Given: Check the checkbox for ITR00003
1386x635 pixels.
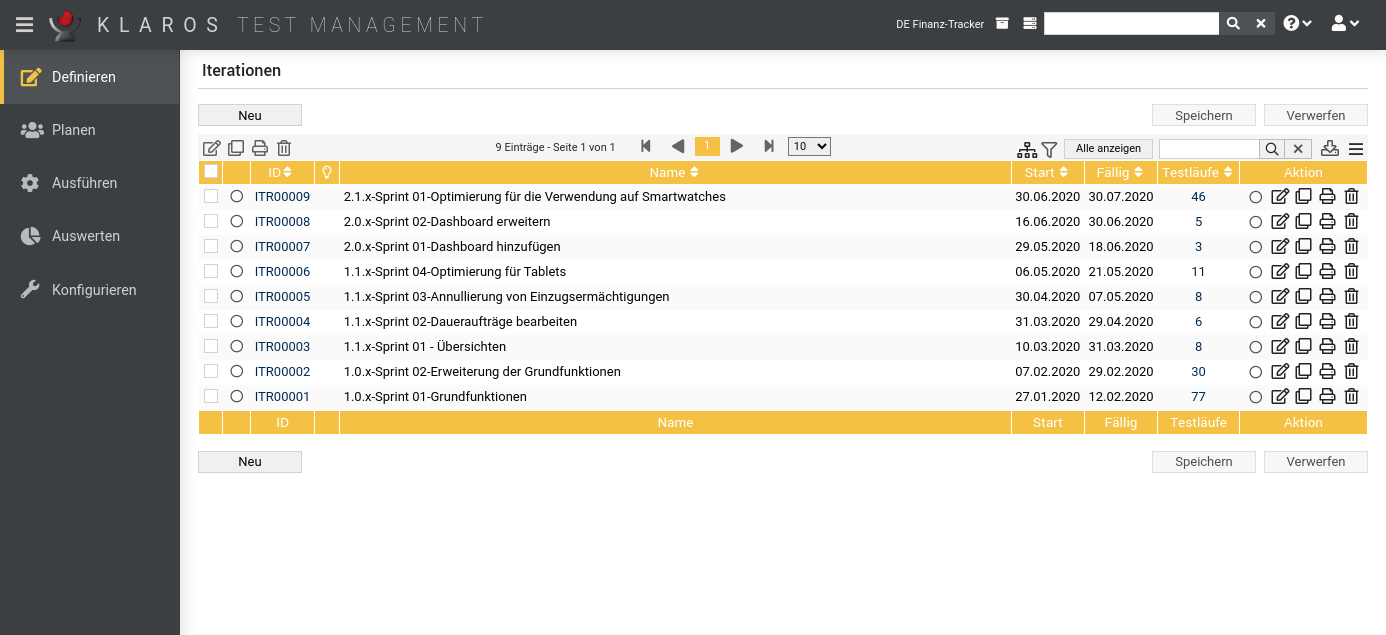Looking at the screenshot, I should (211, 346).
